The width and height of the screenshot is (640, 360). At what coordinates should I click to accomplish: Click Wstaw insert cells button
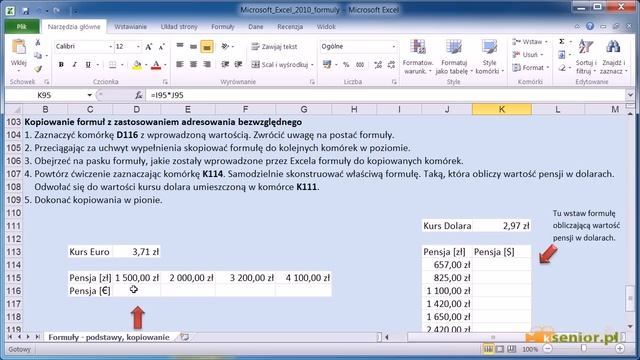pos(529,42)
